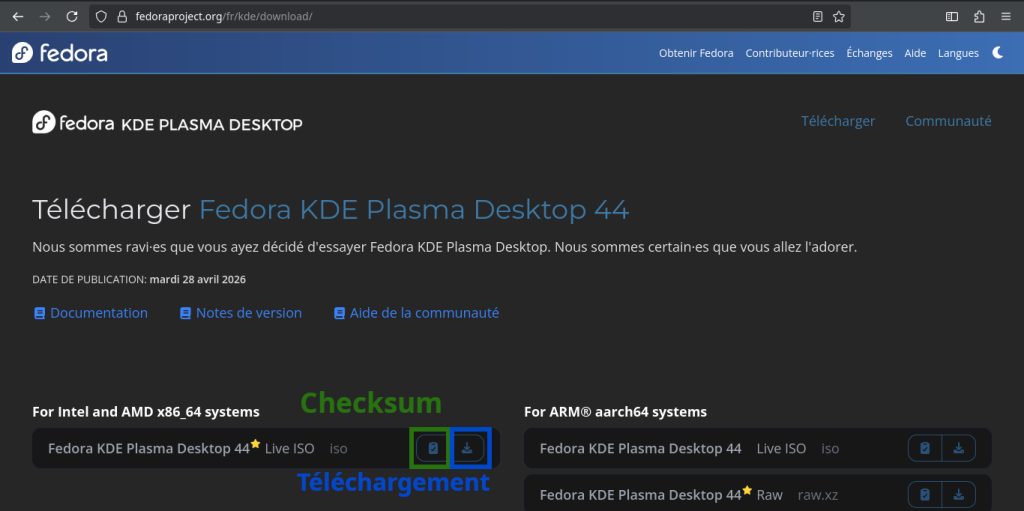Go to the Télécharger section link
This screenshot has height=511, width=1024.
pos(838,122)
